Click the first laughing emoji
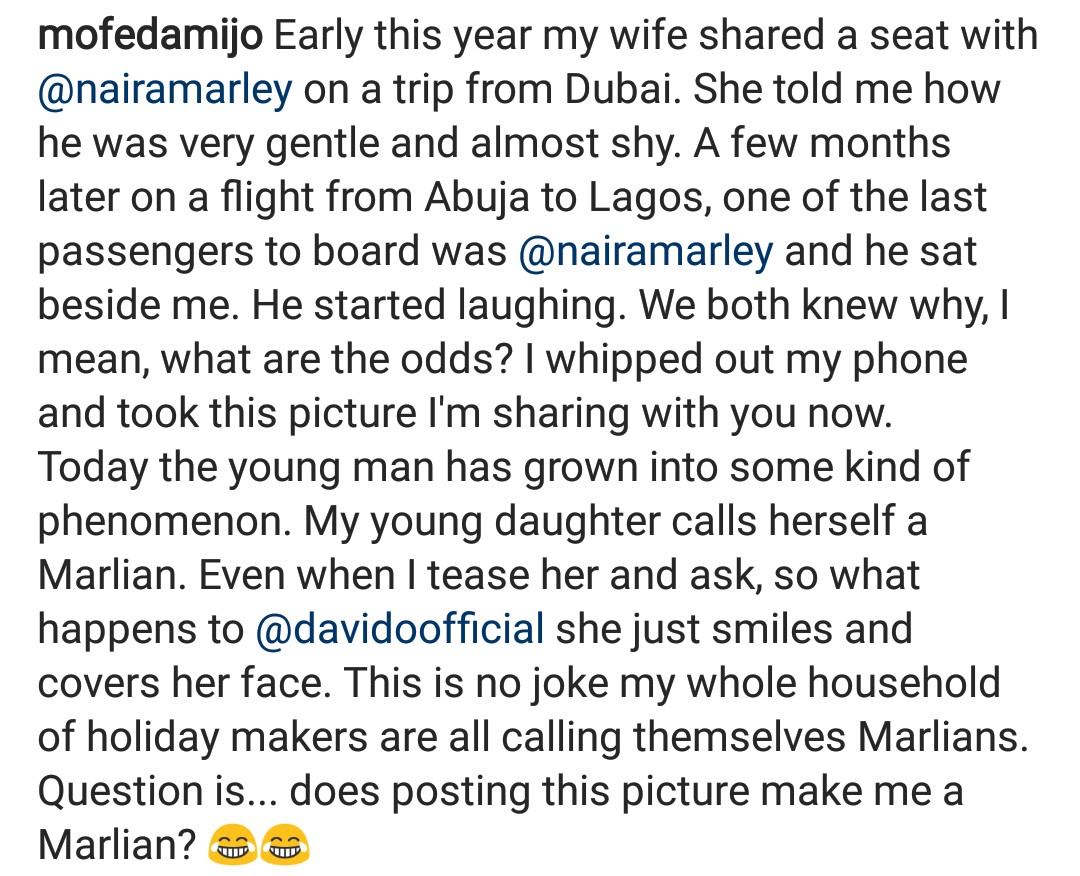 [x=231, y=847]
